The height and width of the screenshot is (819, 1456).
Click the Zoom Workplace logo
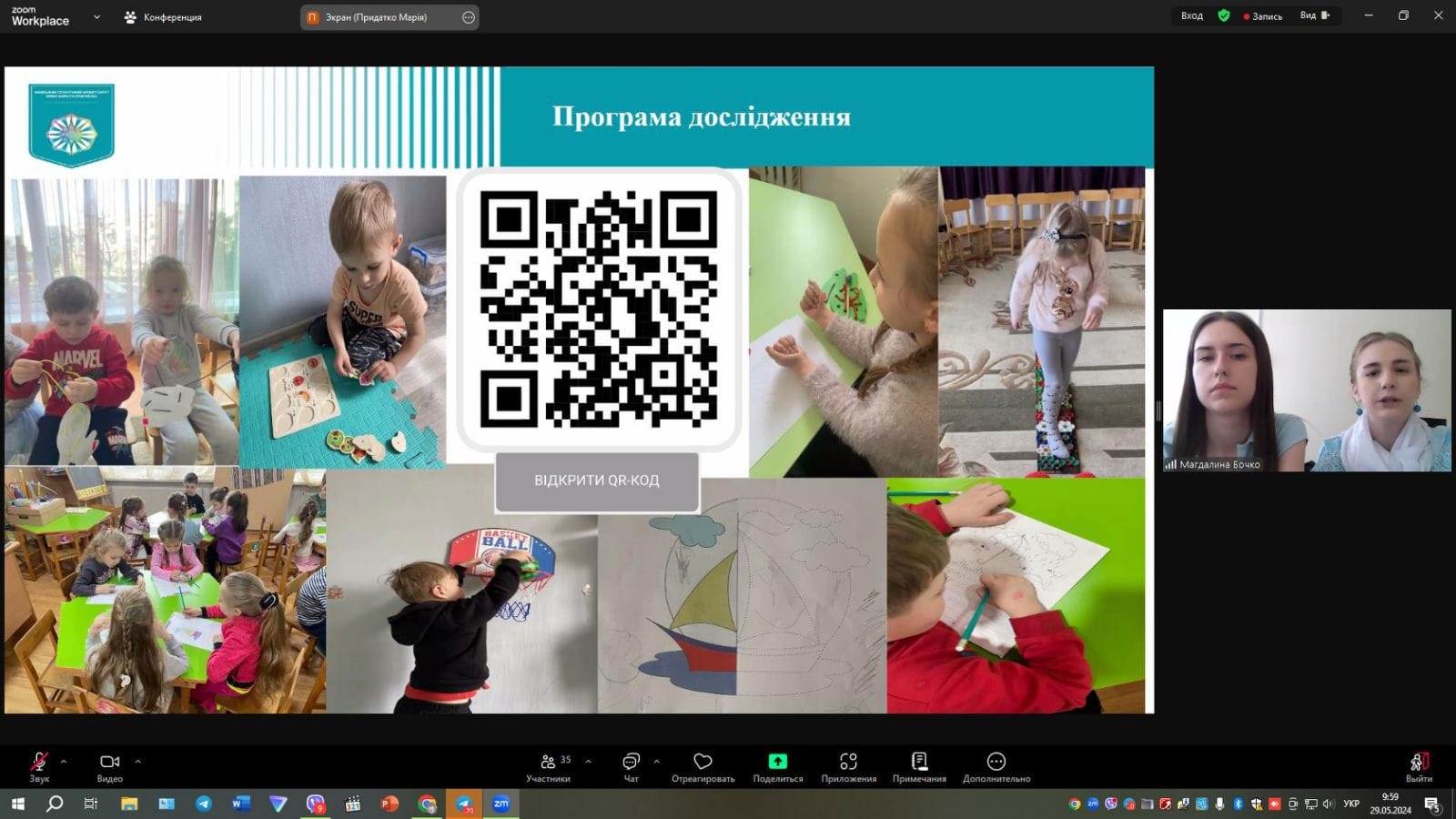(40, 16)
